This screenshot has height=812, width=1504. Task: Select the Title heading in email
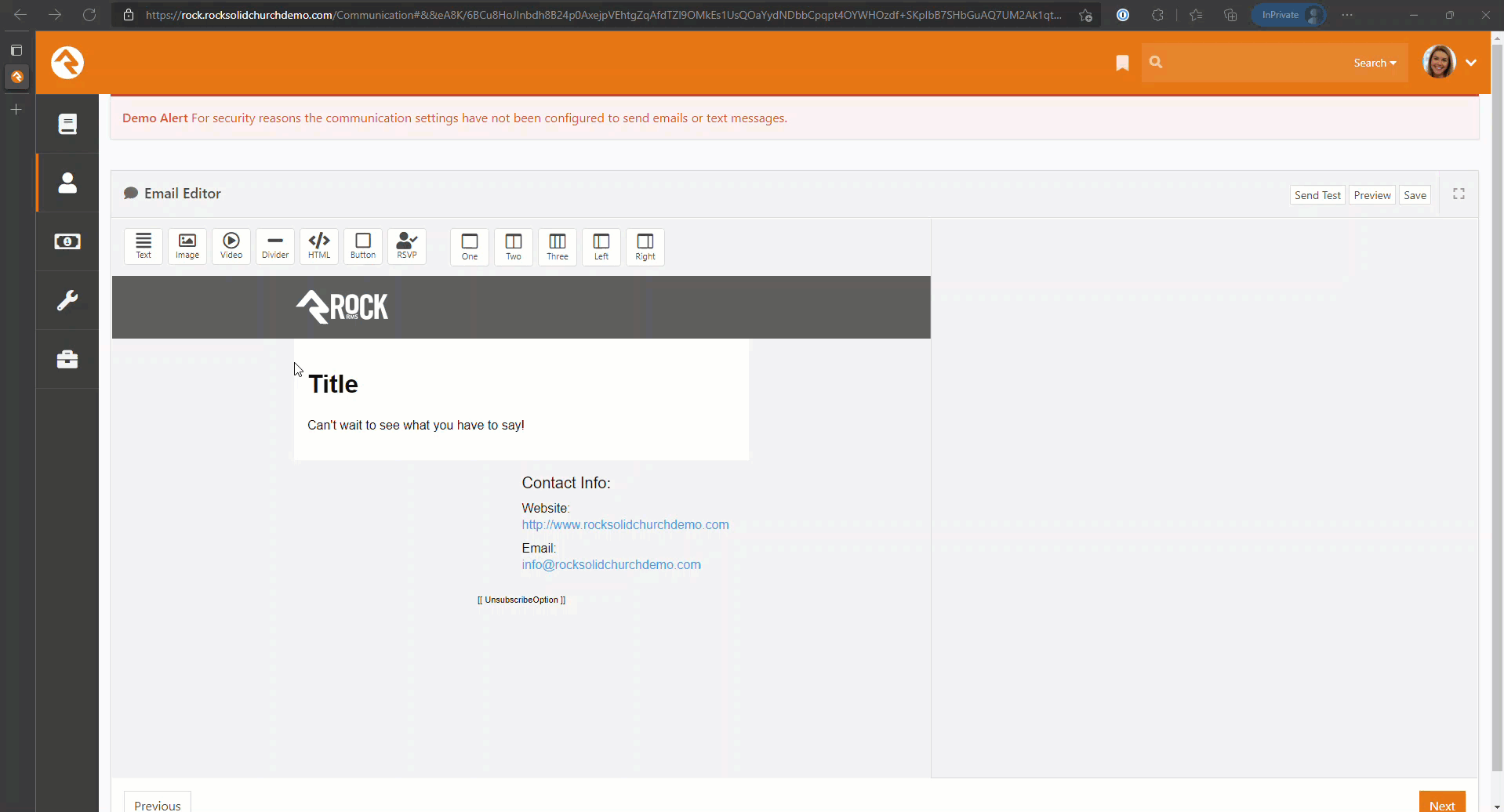pyautogui.click(x=333, y=384)
